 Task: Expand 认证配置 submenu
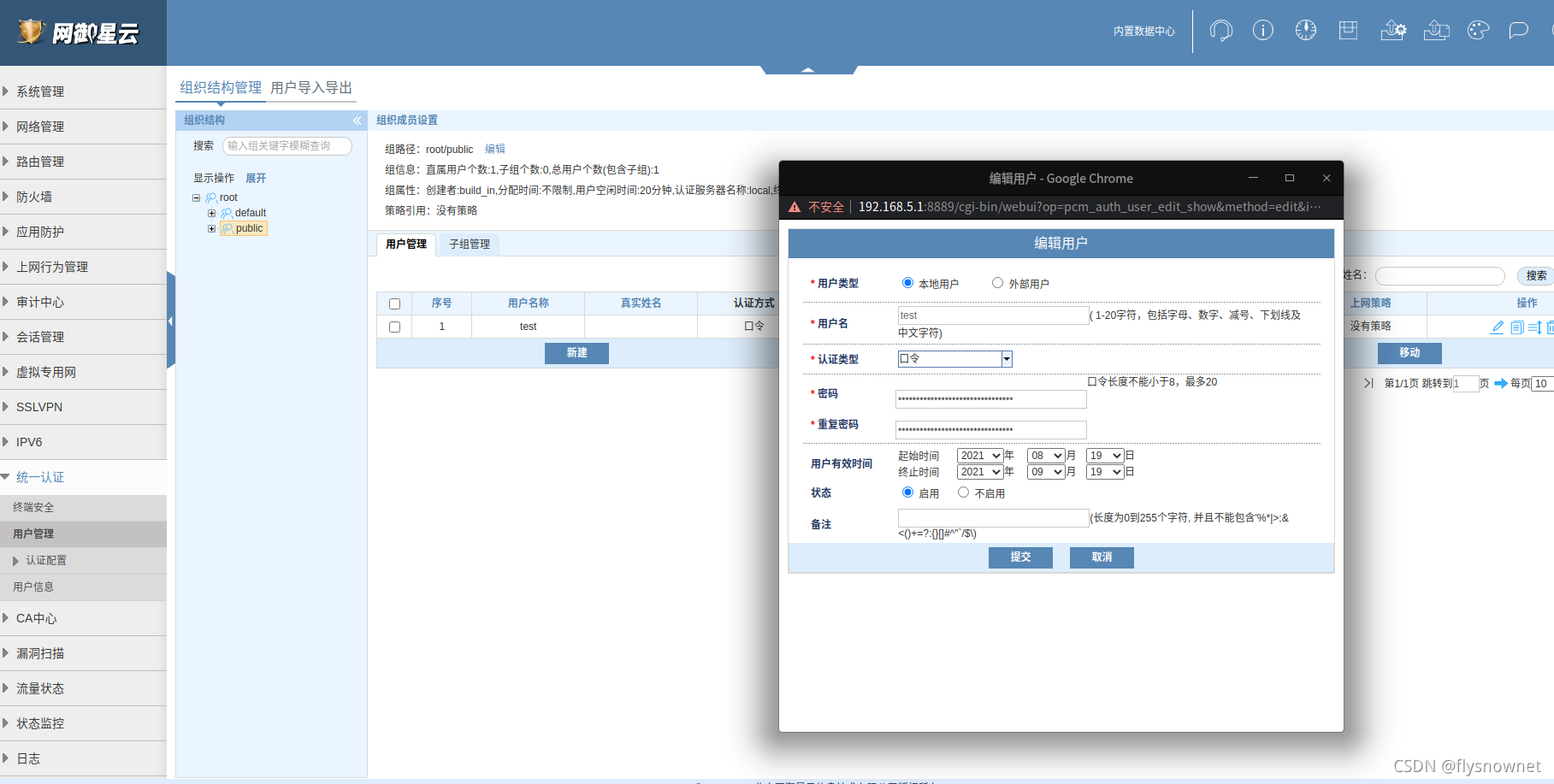(45, 561)
